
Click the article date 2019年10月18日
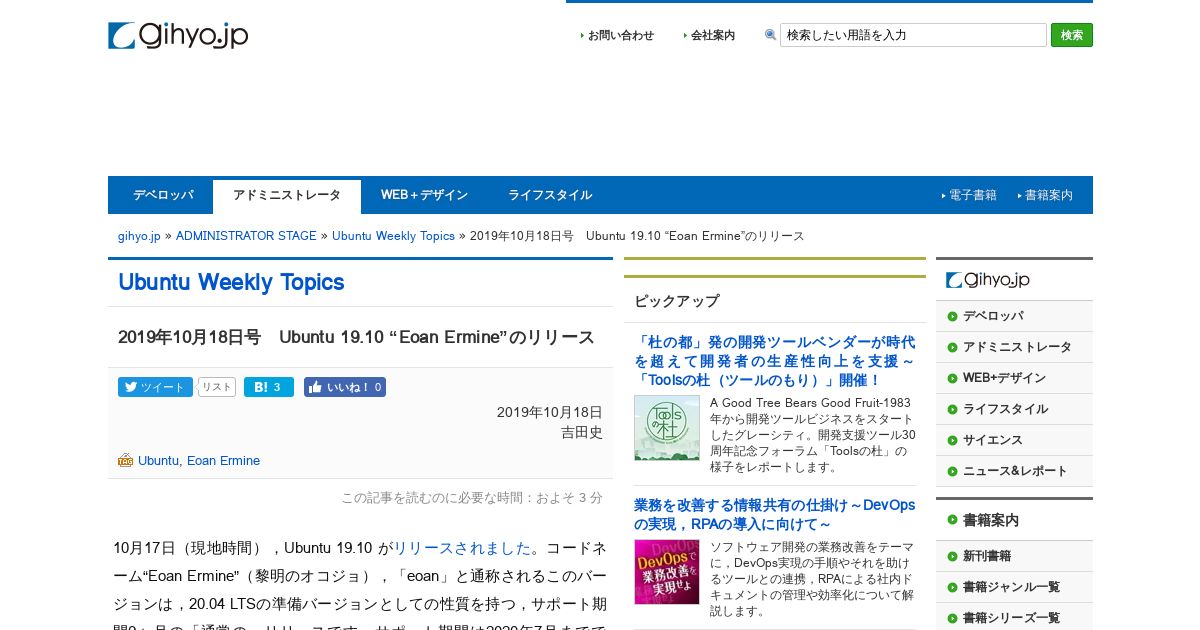[550, 412]
